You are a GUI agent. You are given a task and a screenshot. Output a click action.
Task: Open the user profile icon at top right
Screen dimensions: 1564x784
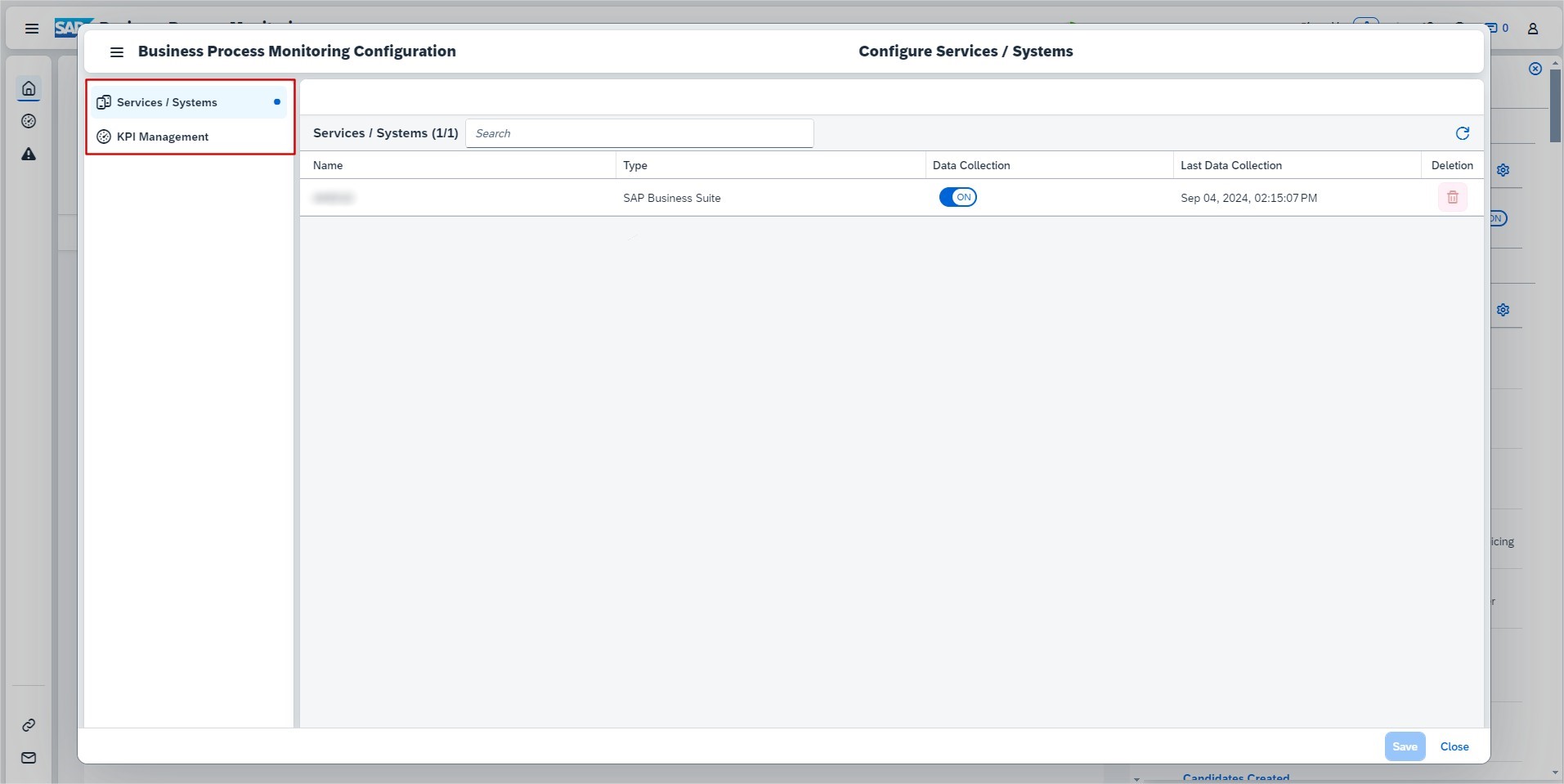tap(1532, 29)
